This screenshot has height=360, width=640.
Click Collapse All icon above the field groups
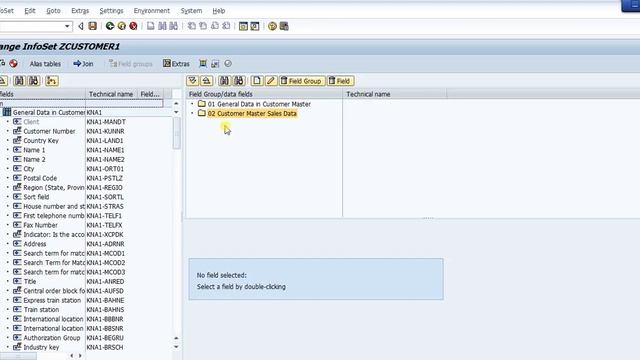207,81
